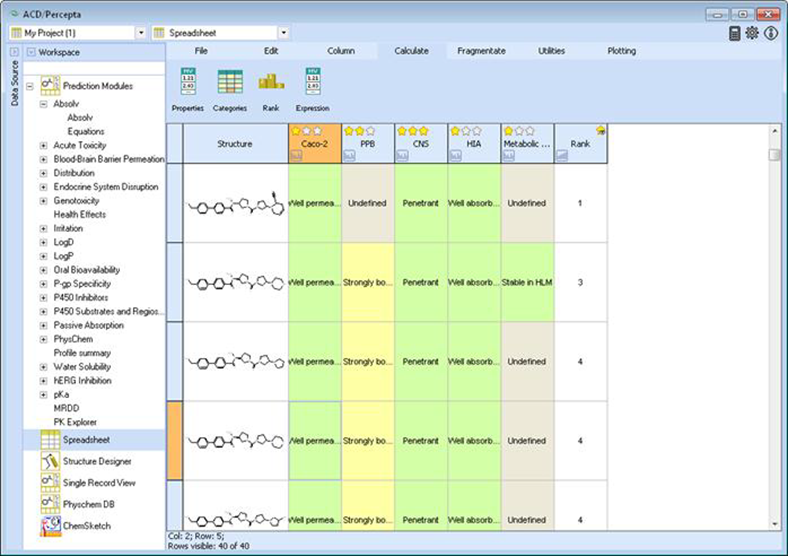
Task: Click Rank value 3 cell
Action: point(580,283)
